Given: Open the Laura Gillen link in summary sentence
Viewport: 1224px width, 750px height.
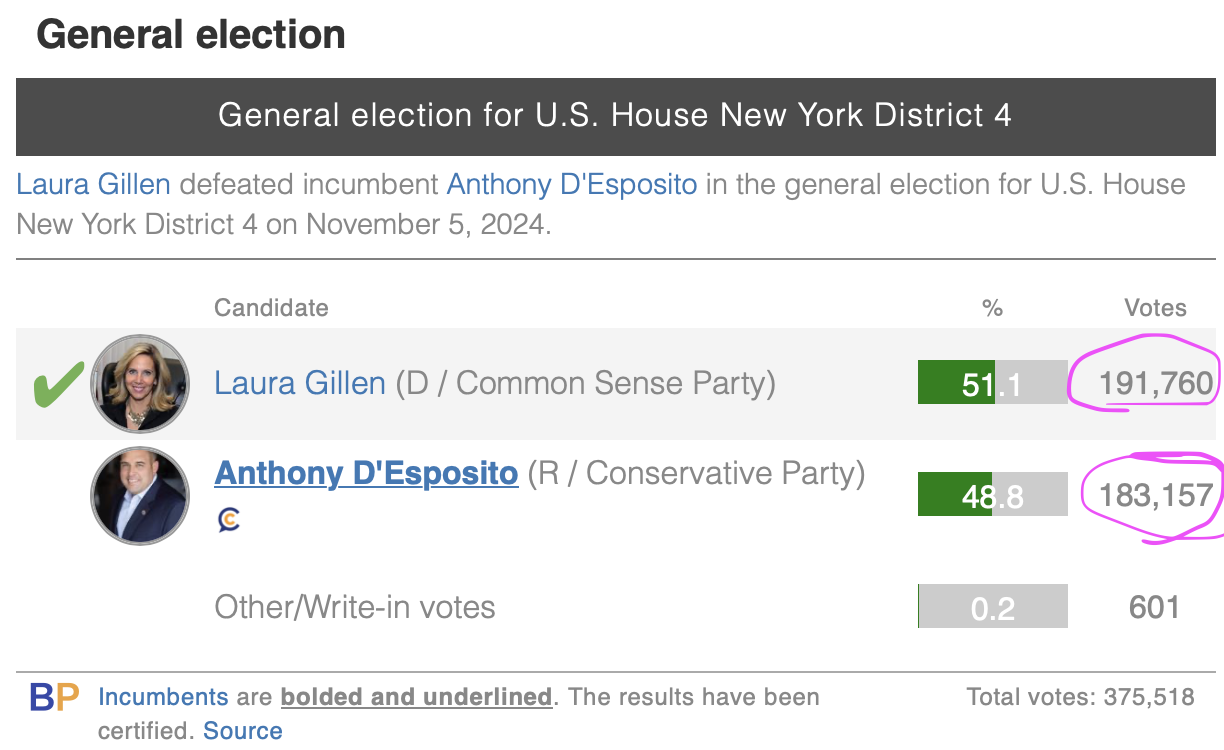Looking at the screenshot, I should coord(94,185).
